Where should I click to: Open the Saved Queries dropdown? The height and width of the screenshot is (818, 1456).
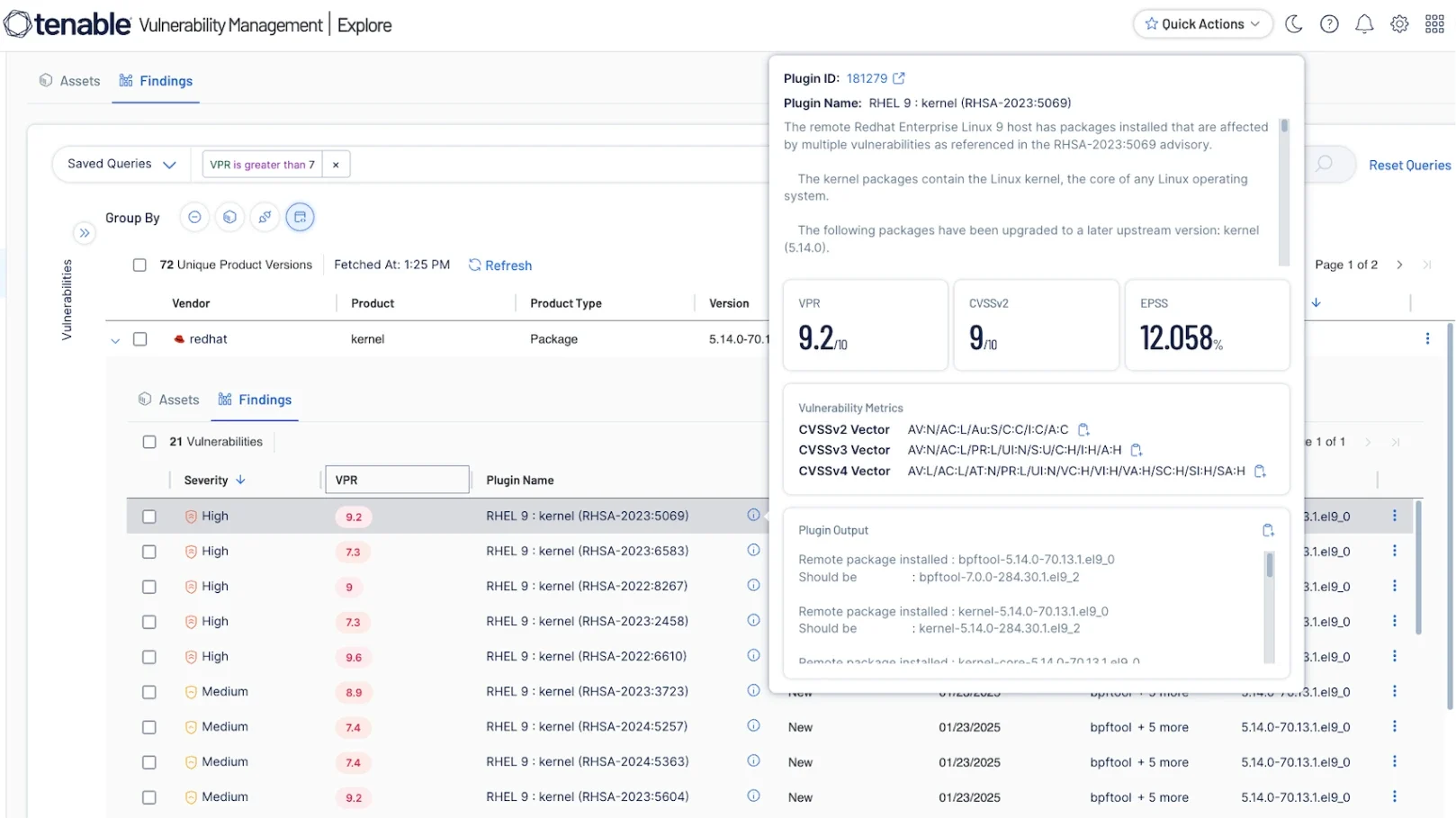pos(121,164)
